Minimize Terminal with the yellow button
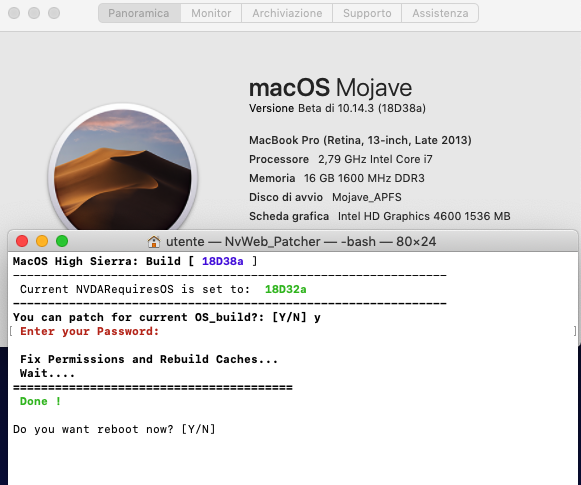 (x=42, y=241)
